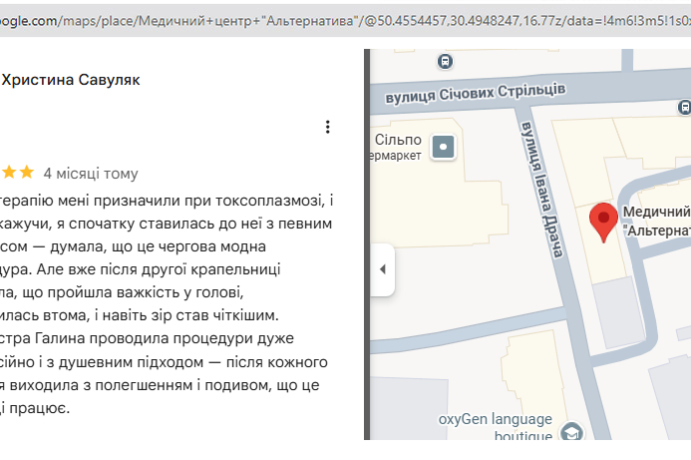Click the "4 місяці тому" review timestamp
Image resolution: width=691 pixels, height=460 pixels.
(x=91, y=172)
